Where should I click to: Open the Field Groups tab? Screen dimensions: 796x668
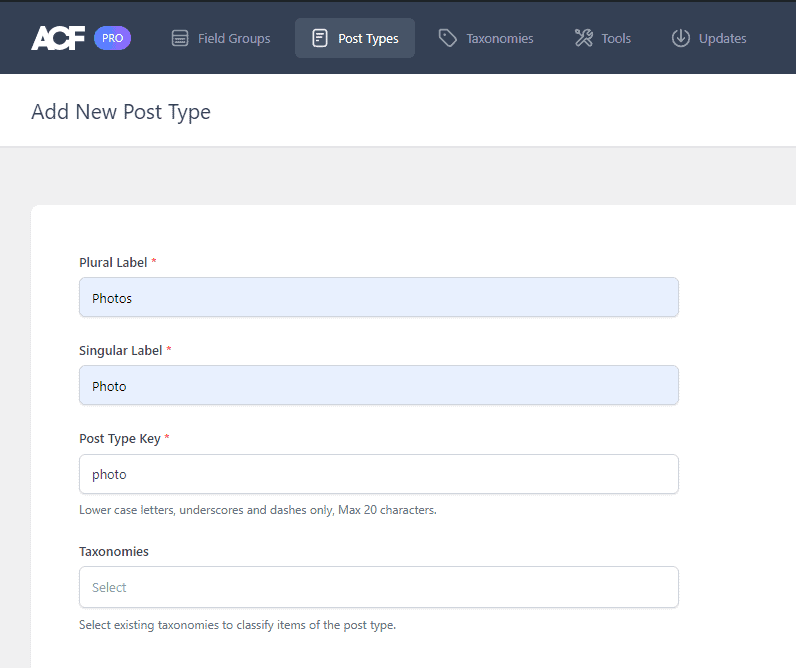(x=233, y=39)
